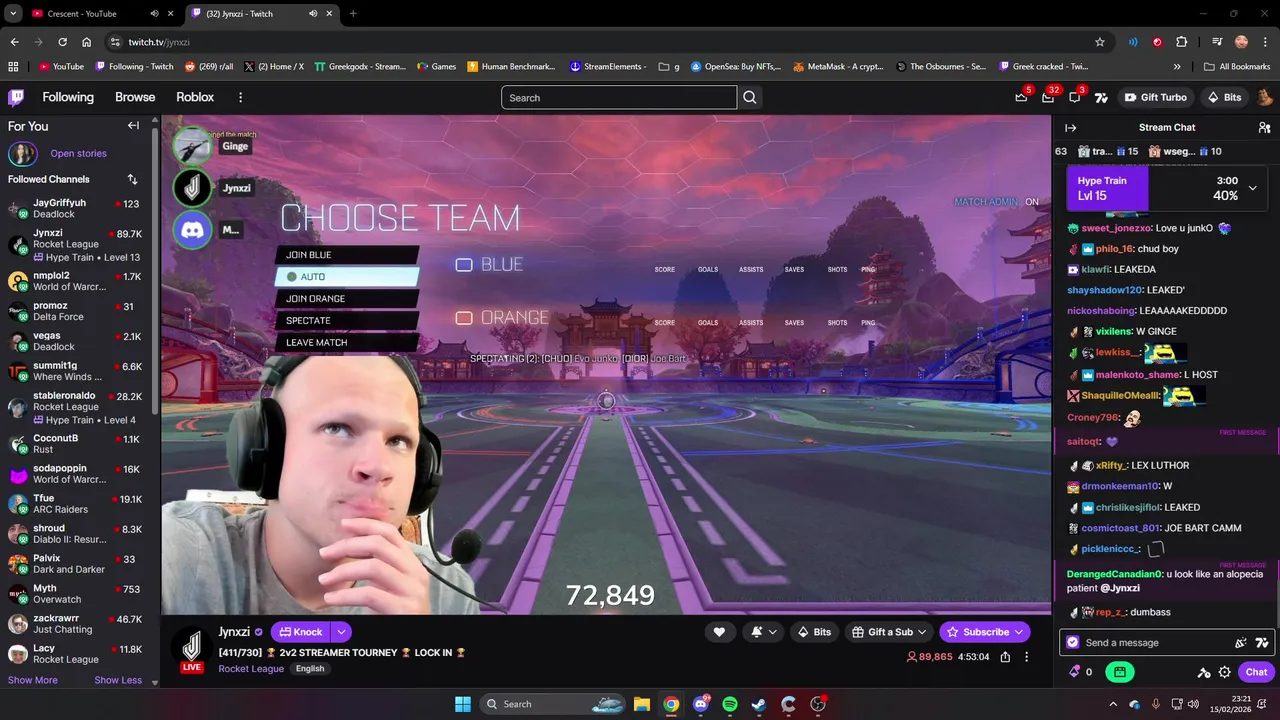Open celebration party popper icon in chat box
The image size is (1280, 720).
pyautogui.click(x=1241, y=643)
